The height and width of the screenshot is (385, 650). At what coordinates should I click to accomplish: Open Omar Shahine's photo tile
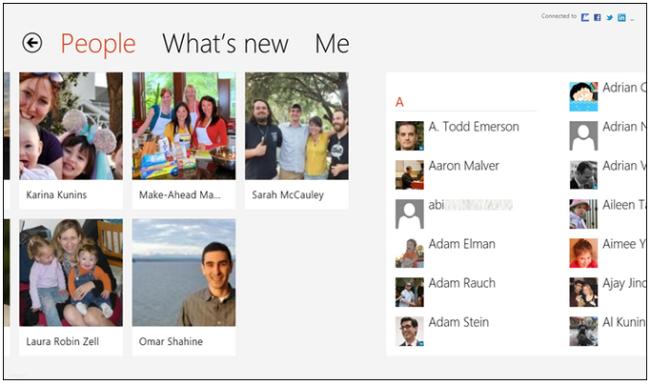pos(184,287)
